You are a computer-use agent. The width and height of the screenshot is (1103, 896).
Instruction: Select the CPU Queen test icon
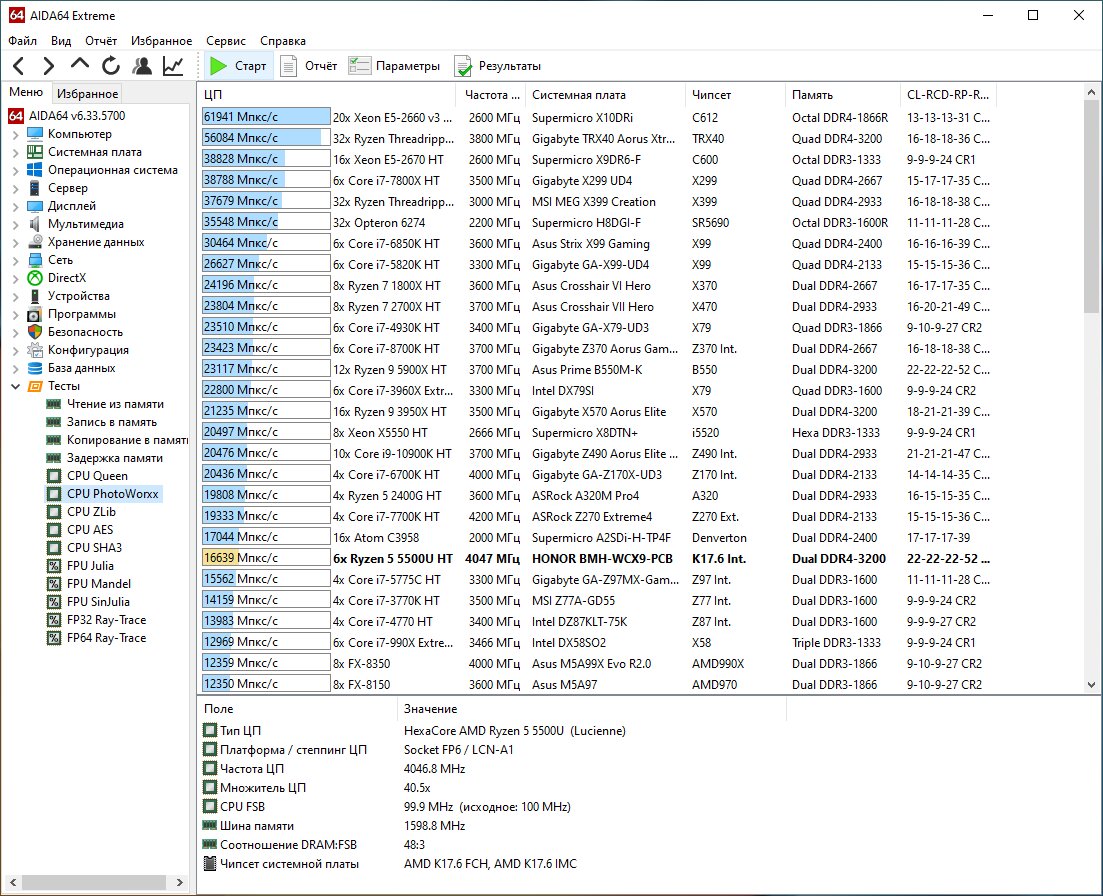tap(54, 476)
